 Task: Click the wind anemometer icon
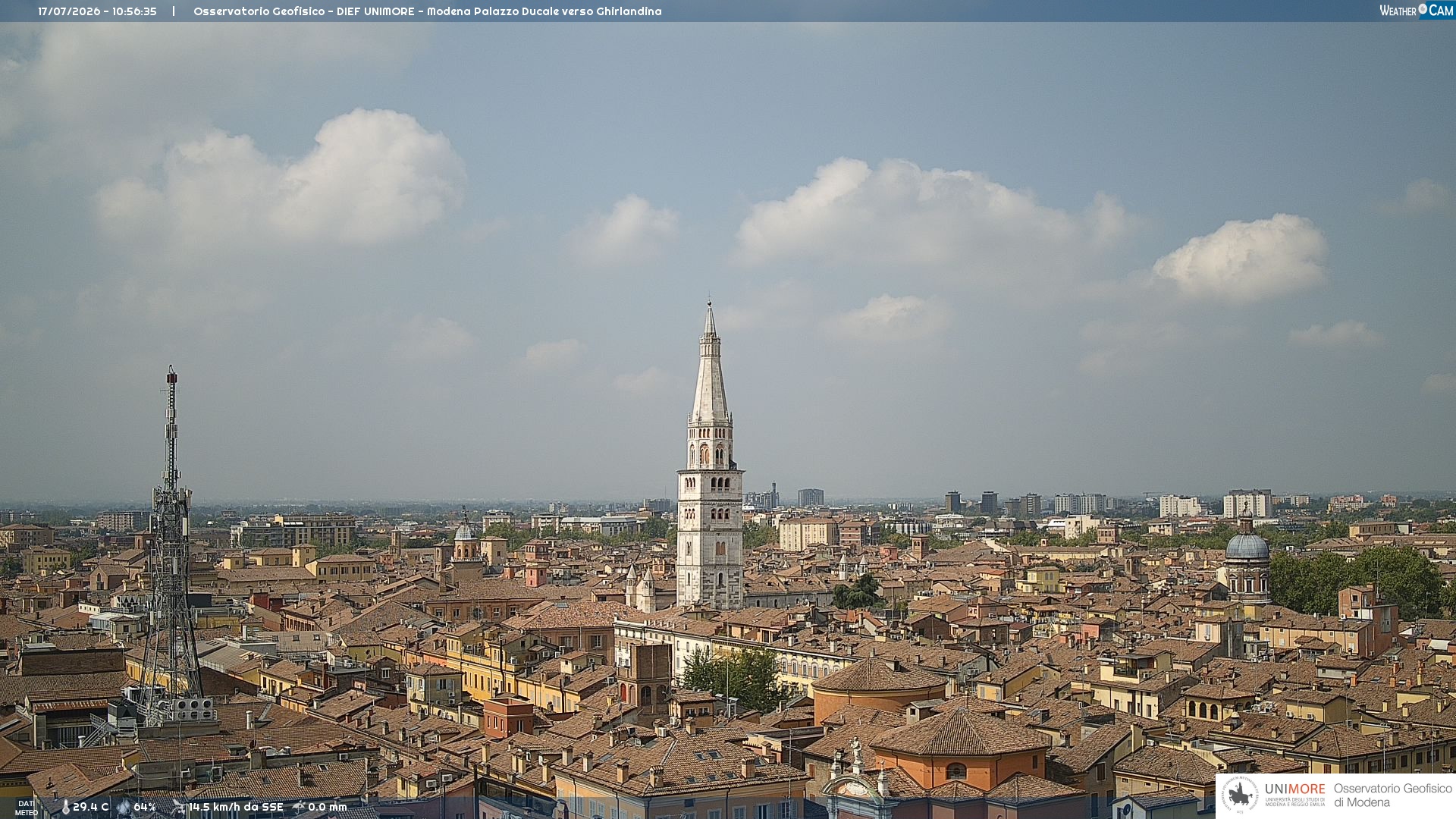pyautogui.click(x=179, y=807)
